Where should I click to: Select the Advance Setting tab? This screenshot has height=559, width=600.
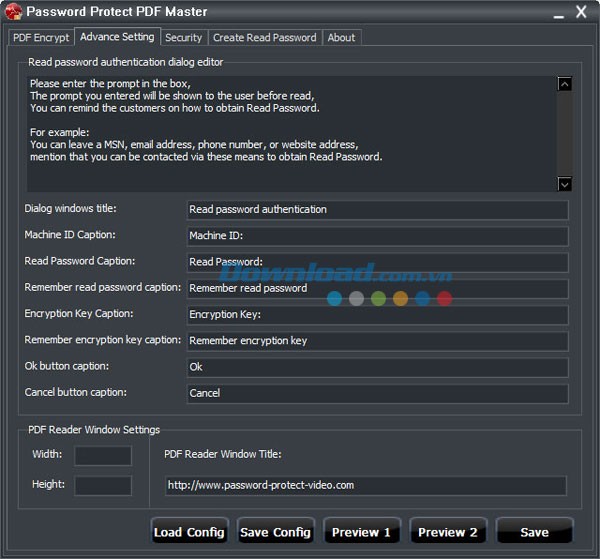tap(117, 37)
